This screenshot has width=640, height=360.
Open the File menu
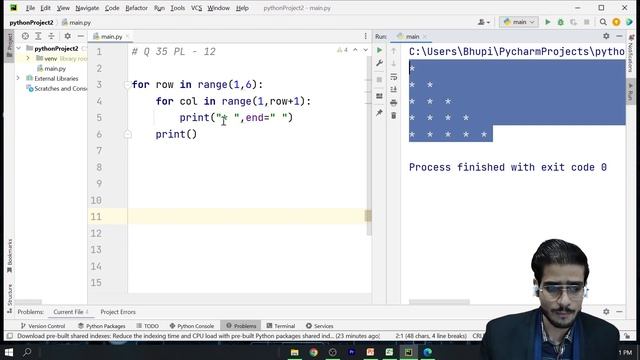[x=30, y=8]
